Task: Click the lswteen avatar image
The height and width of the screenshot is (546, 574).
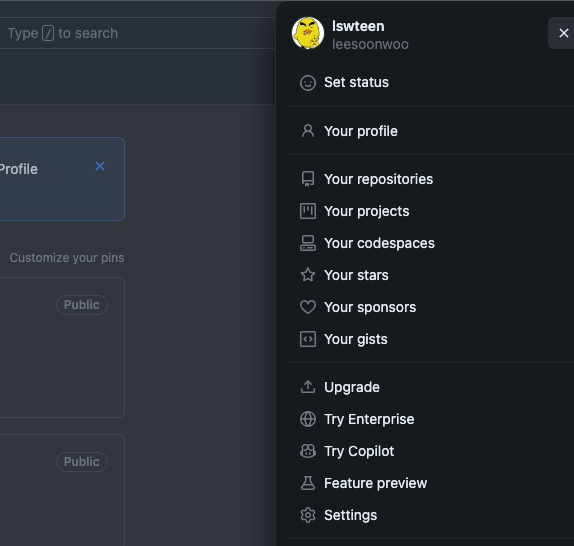Action: click(308, 33)
